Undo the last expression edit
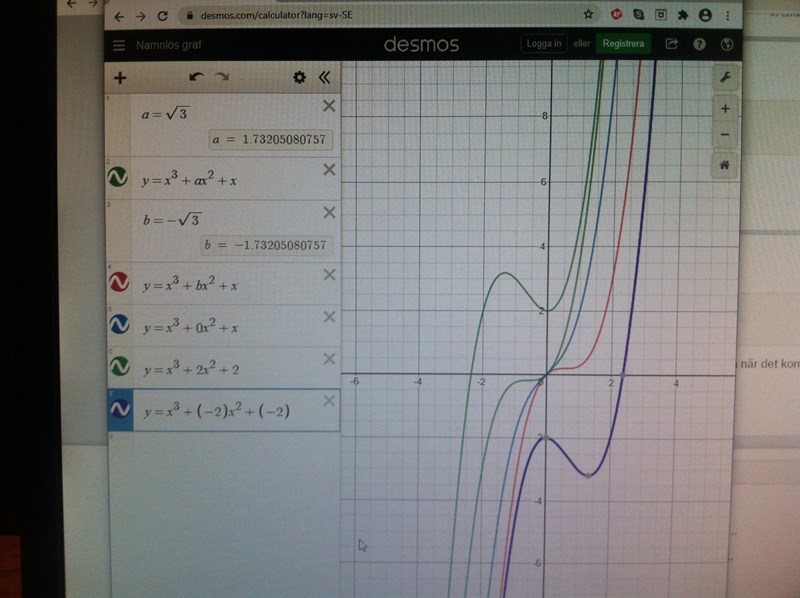The image size is (800, 598). [196, 77]
